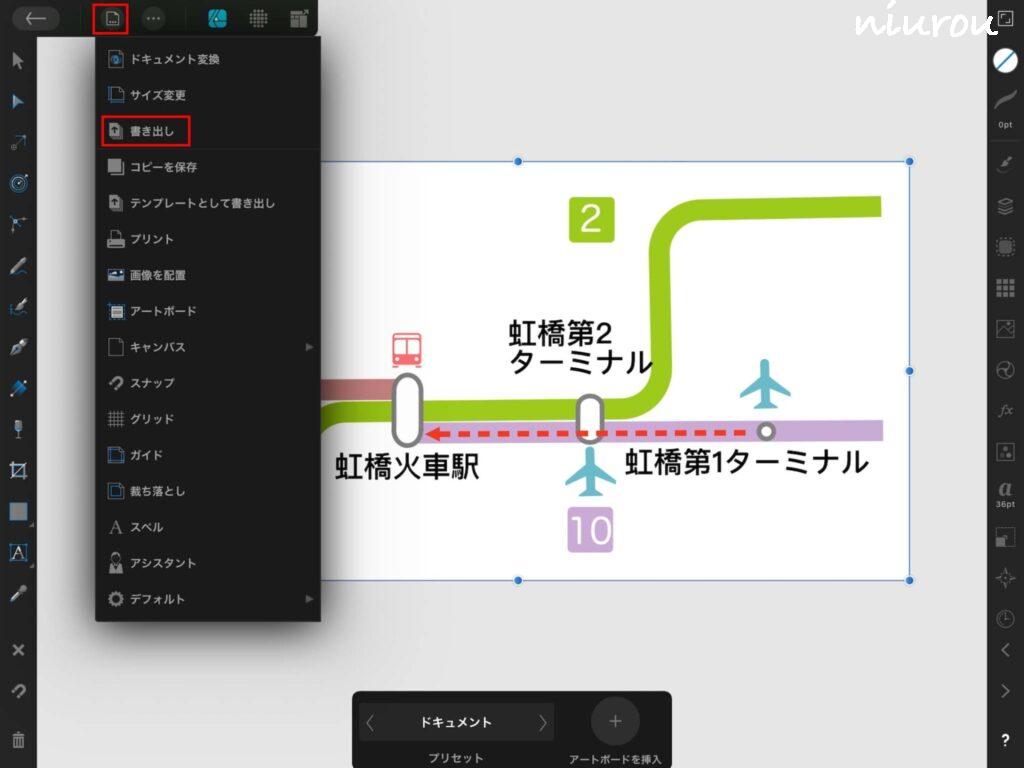Screen dimensions: 1024x768
Task: Go to next preset with right chevron
Action: pyautogui.click(x=543, y=722)
